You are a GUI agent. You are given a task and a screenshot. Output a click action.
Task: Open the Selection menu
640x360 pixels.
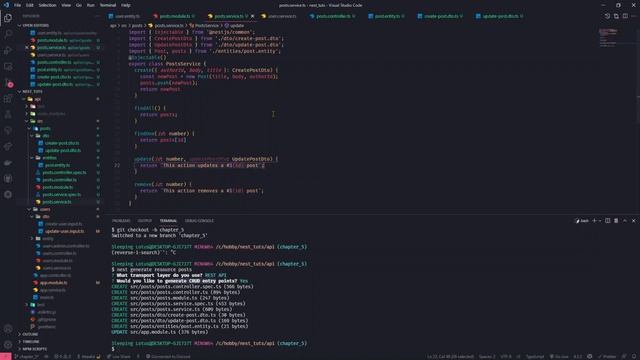[x=47, y=5]
